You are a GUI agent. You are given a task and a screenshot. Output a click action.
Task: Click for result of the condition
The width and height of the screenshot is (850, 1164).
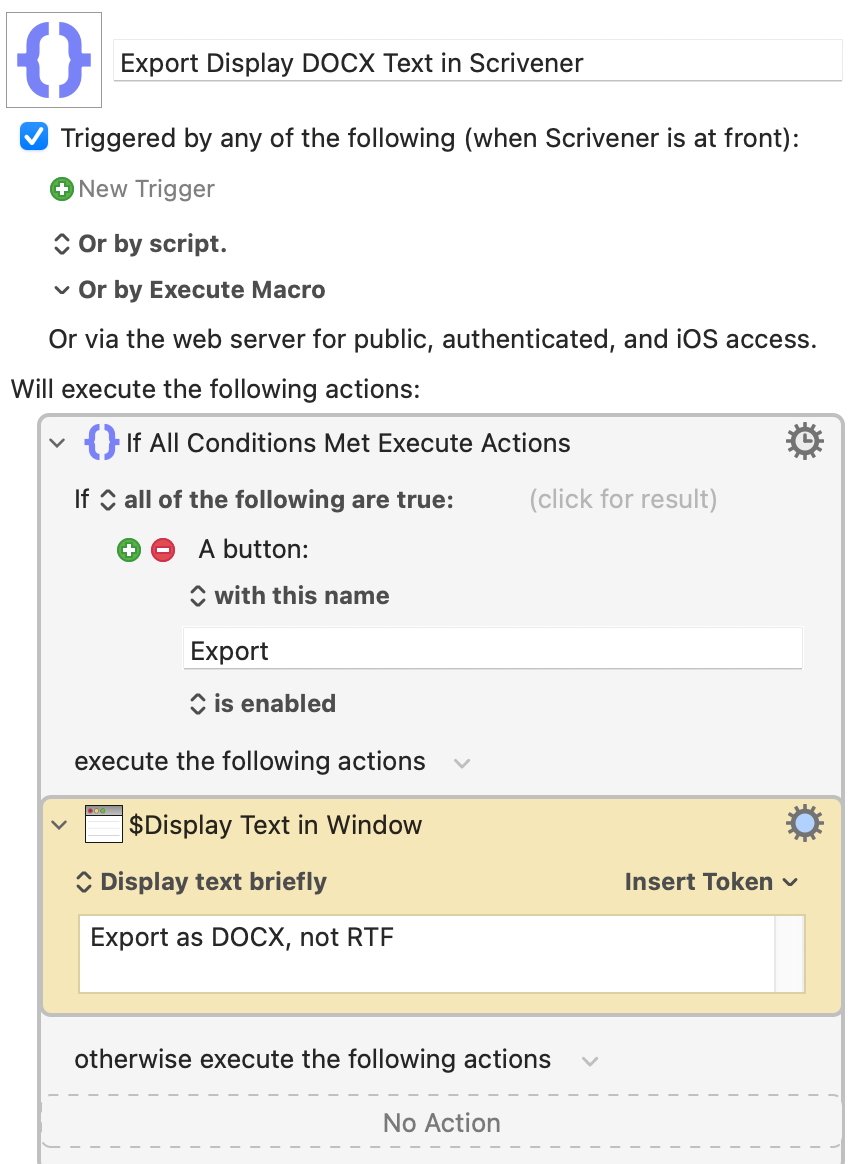click(623, 499)
